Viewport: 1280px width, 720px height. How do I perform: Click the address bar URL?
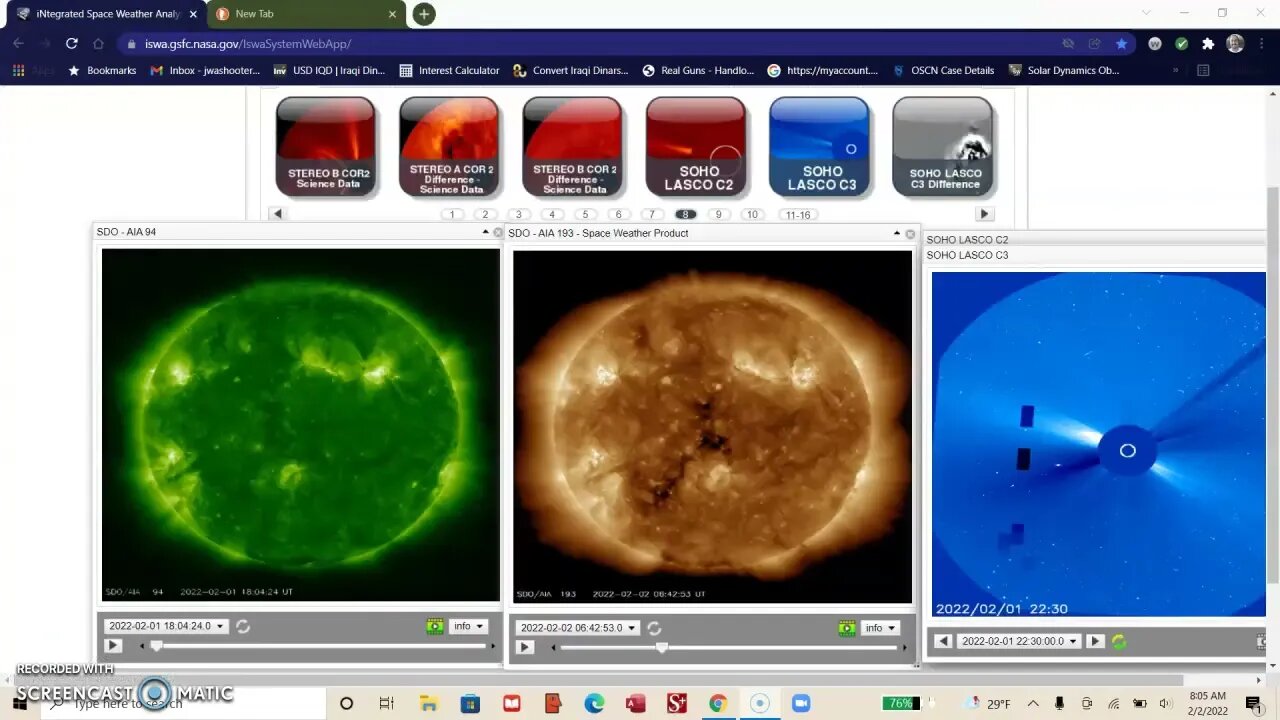tap(248, 44)
